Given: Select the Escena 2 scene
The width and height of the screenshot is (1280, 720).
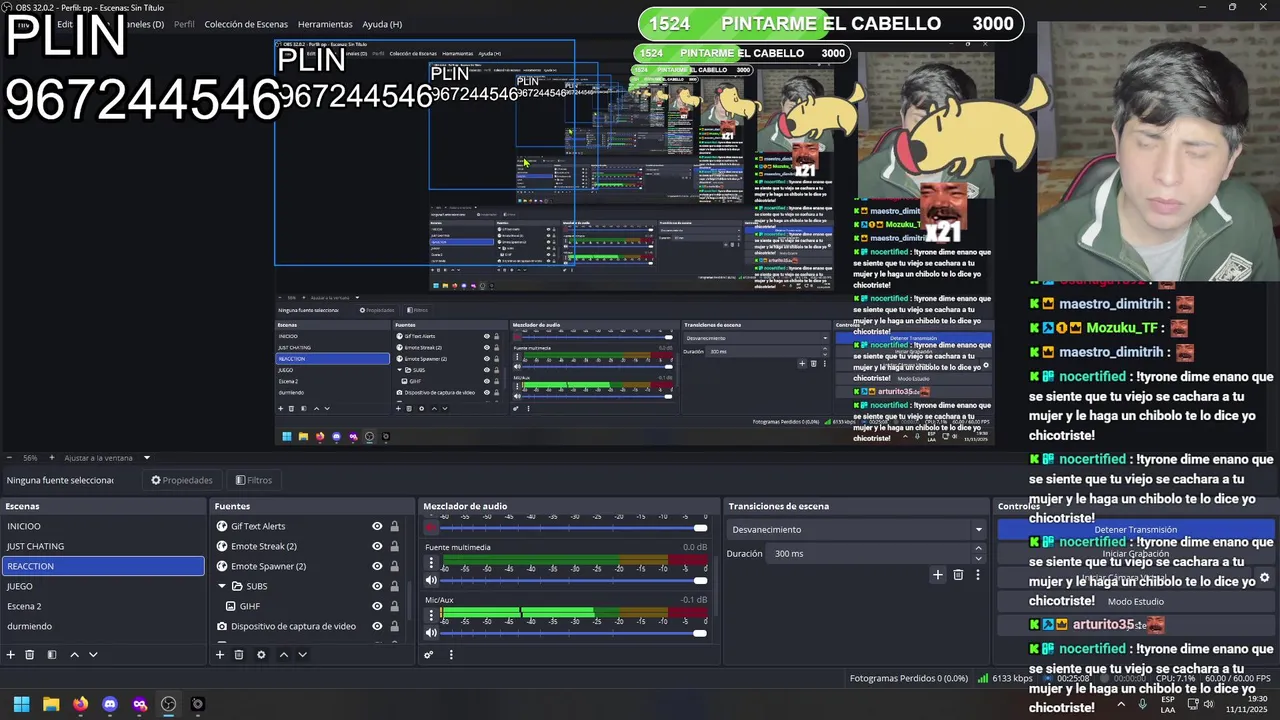Looking at the screenshot, I should coord(102,606).
